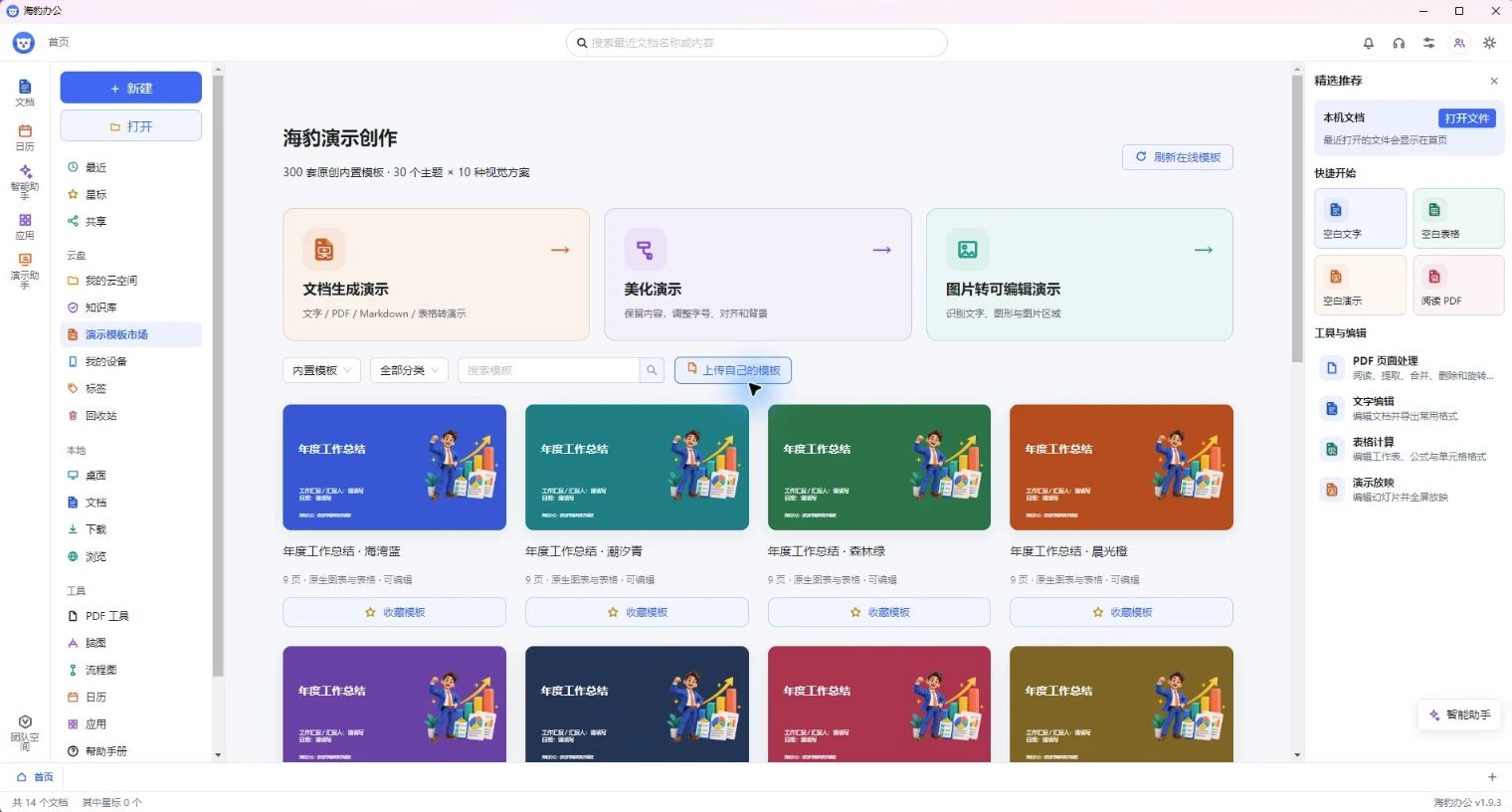
Task: Select 演示助手 in the left rail
Action: pos(25,271)
